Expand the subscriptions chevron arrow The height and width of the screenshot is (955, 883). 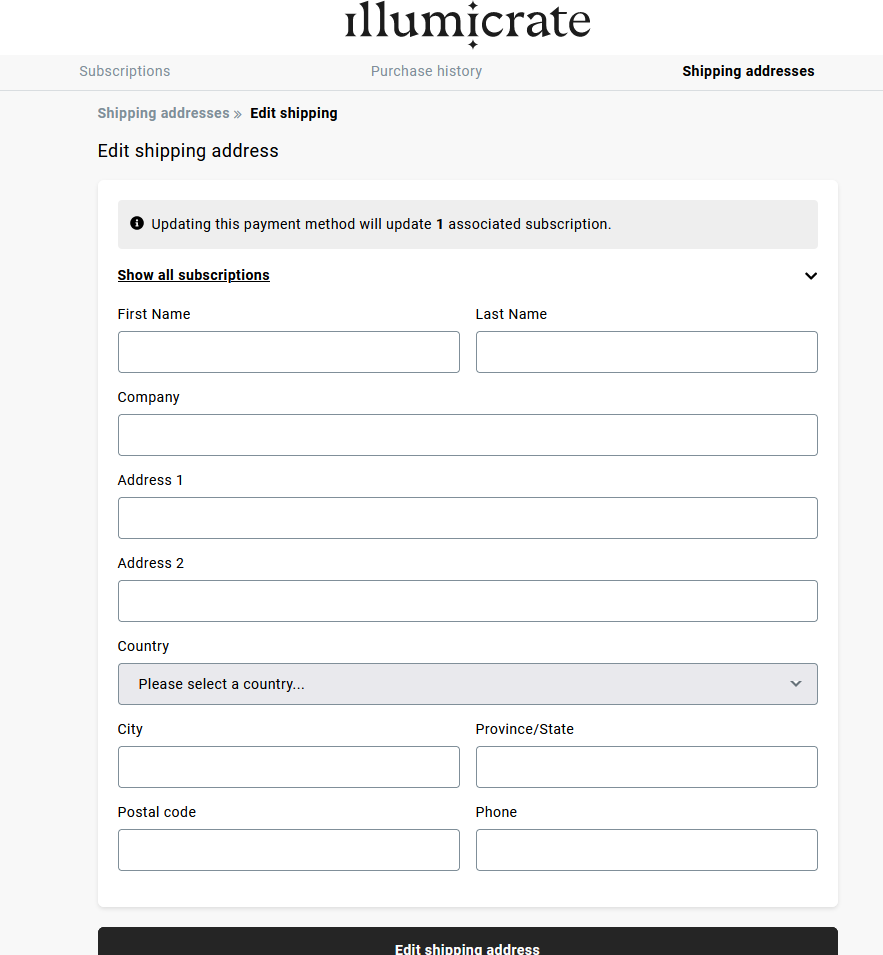(x=811, y=276)
